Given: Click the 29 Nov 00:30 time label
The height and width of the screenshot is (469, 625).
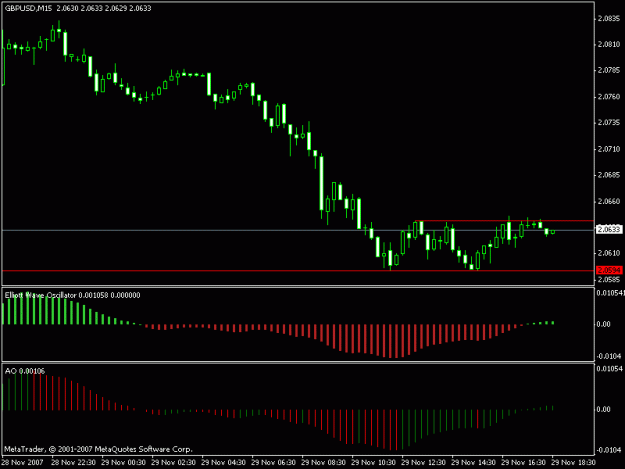Looking at the screenshot, I should tap(123, 462).
